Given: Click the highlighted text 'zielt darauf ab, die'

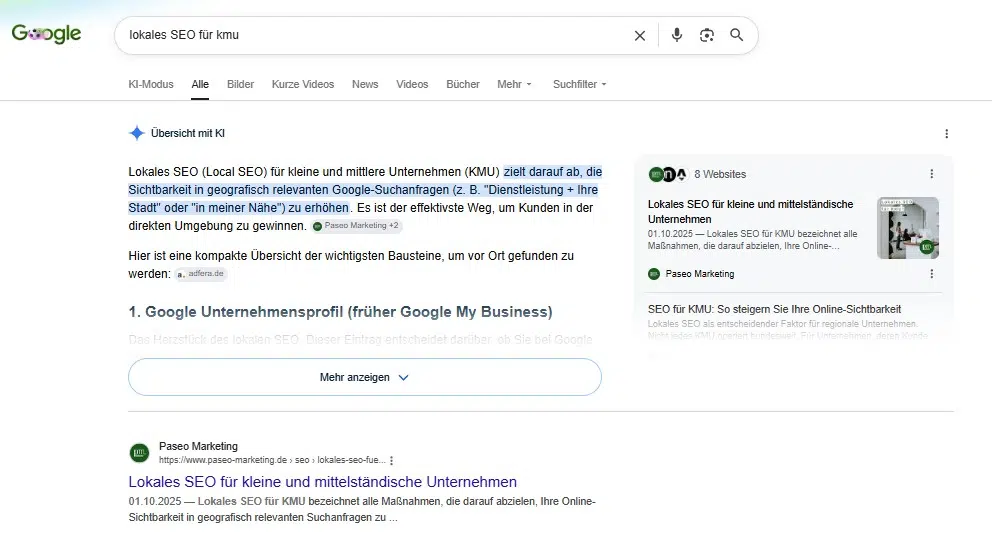Looking at the screenshot, I should pos(553,172).
